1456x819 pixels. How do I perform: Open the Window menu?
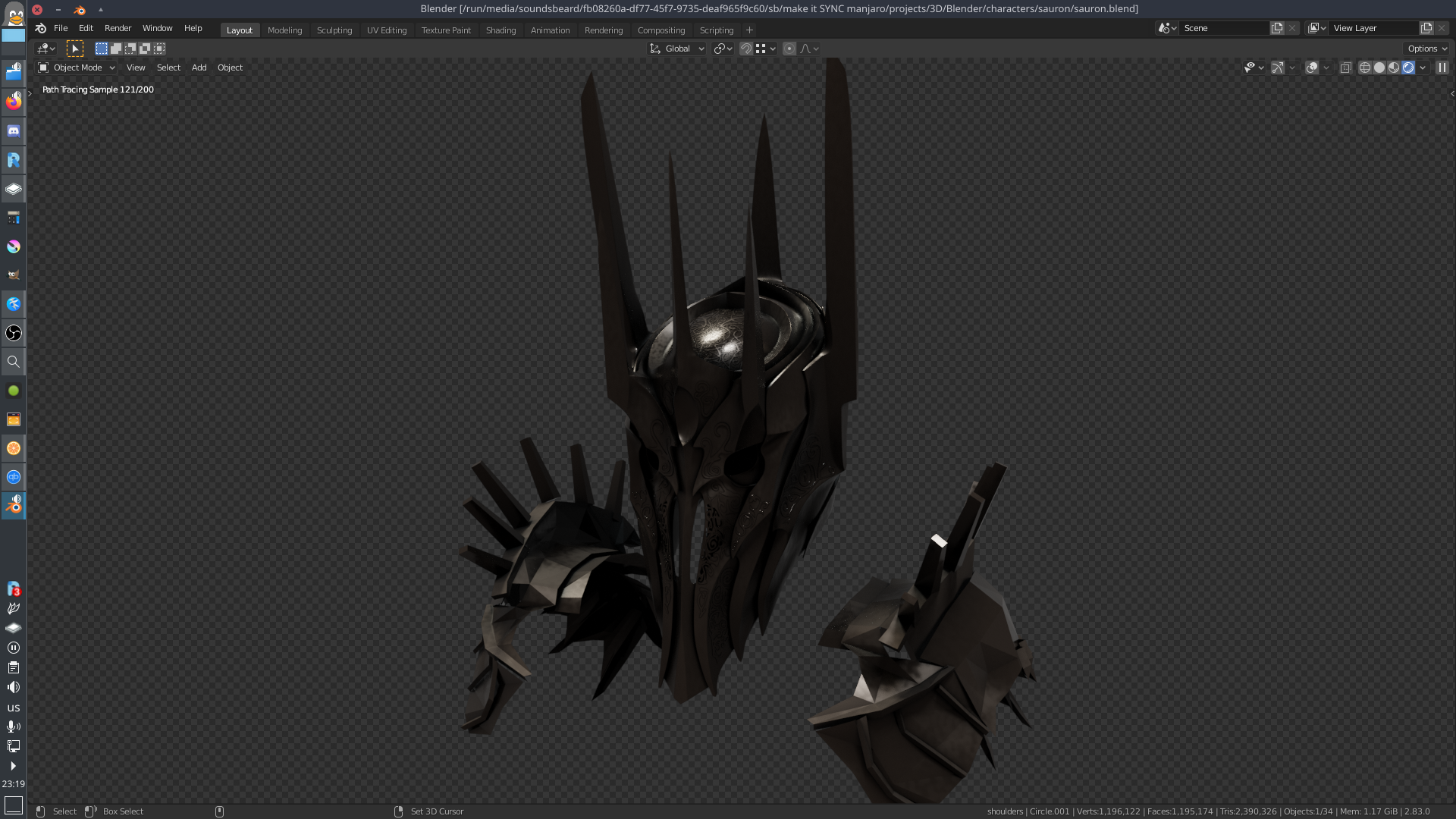[x=157, y=28]
